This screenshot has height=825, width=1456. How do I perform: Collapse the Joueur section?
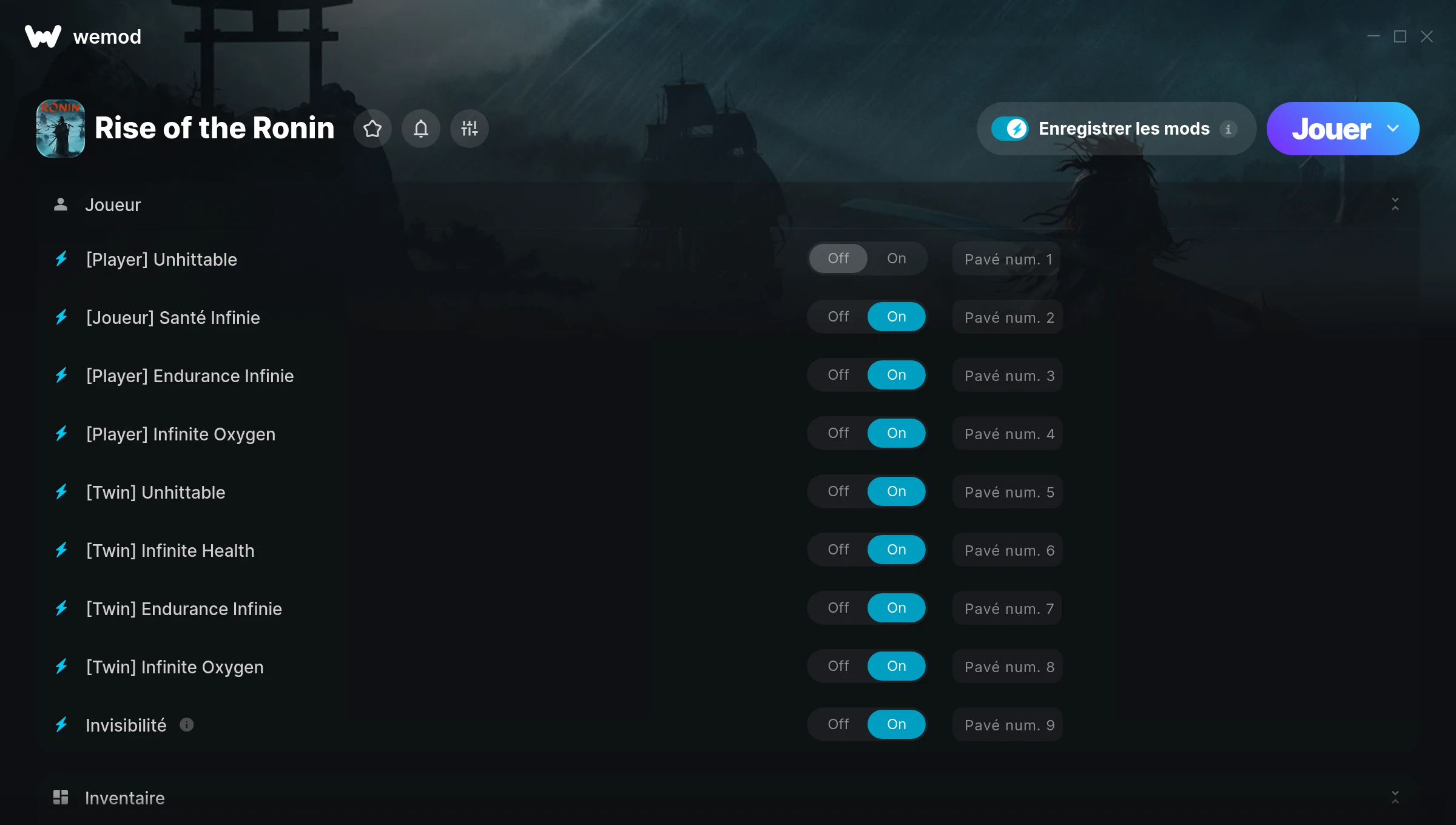(x=1395, y=204)
